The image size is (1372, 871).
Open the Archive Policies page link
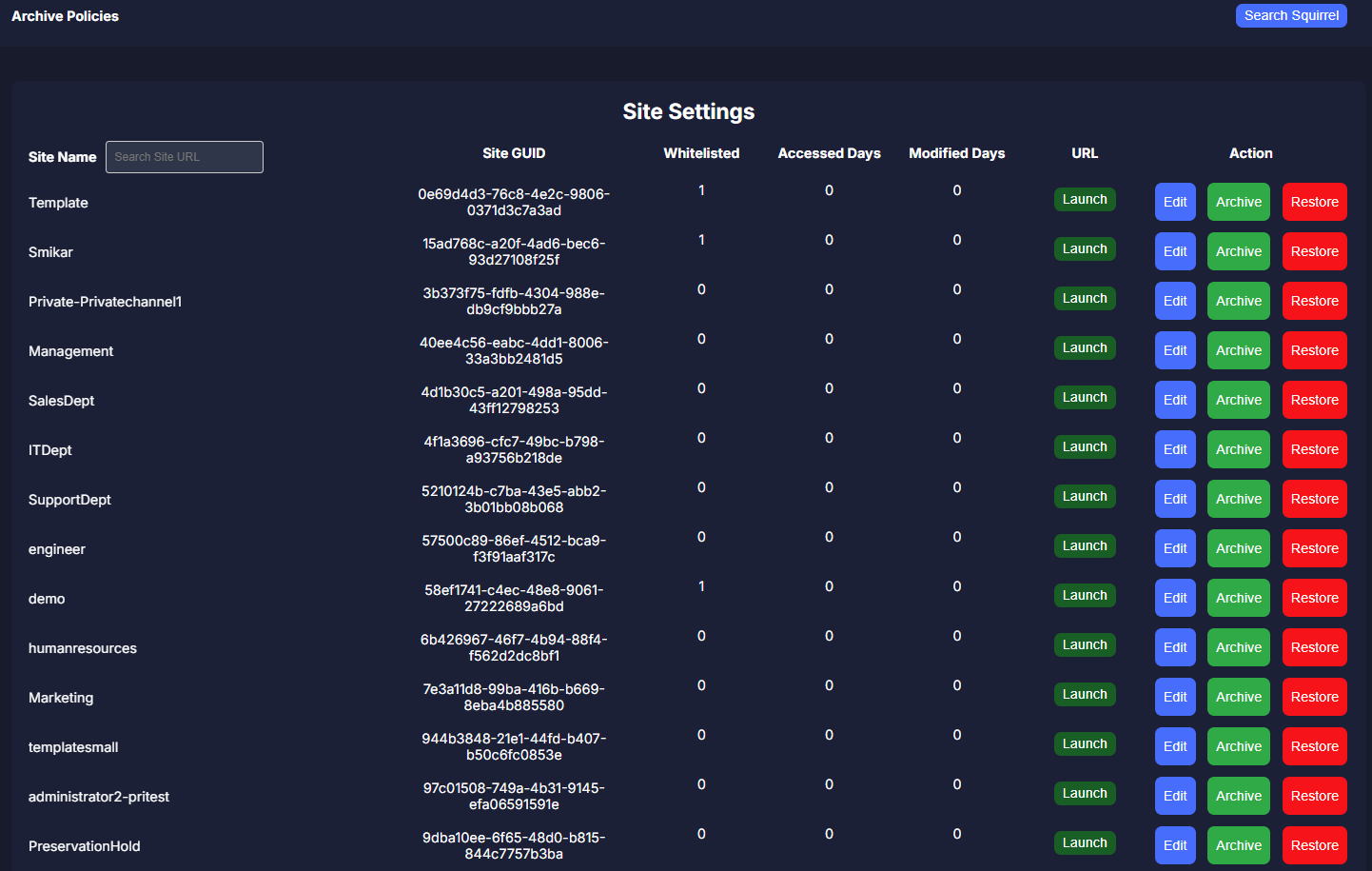coord(65,16)
